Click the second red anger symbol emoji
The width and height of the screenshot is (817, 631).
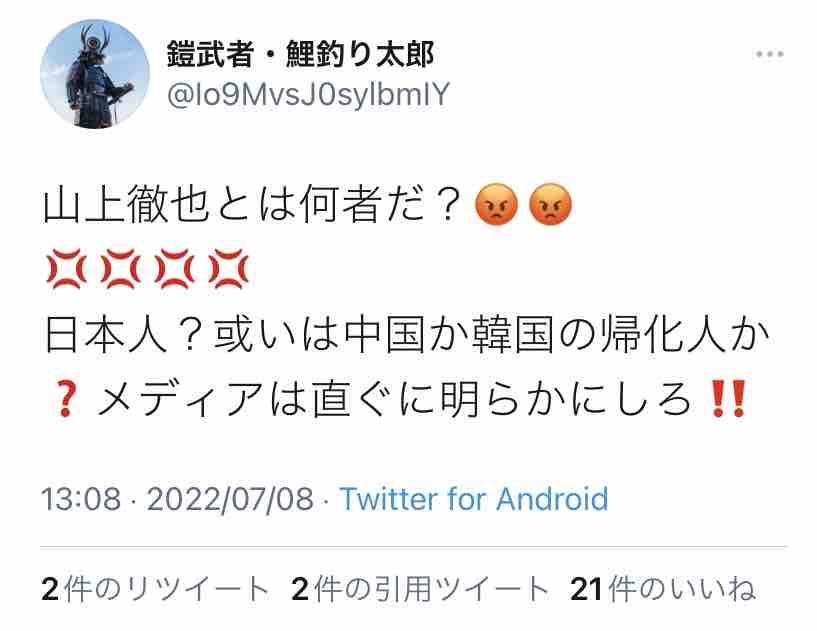[121, 269]
